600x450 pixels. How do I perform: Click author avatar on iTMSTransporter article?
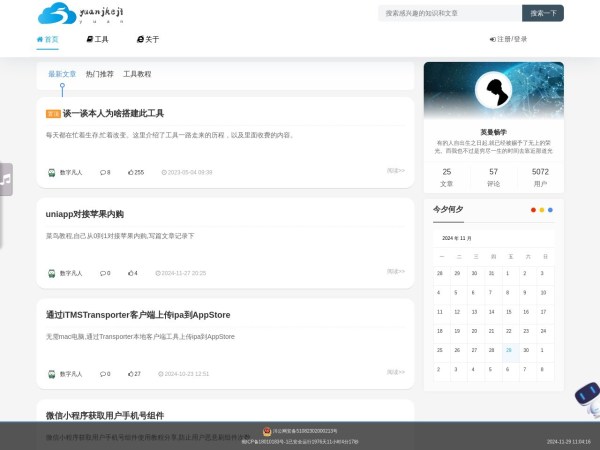[x=52, y=374]
